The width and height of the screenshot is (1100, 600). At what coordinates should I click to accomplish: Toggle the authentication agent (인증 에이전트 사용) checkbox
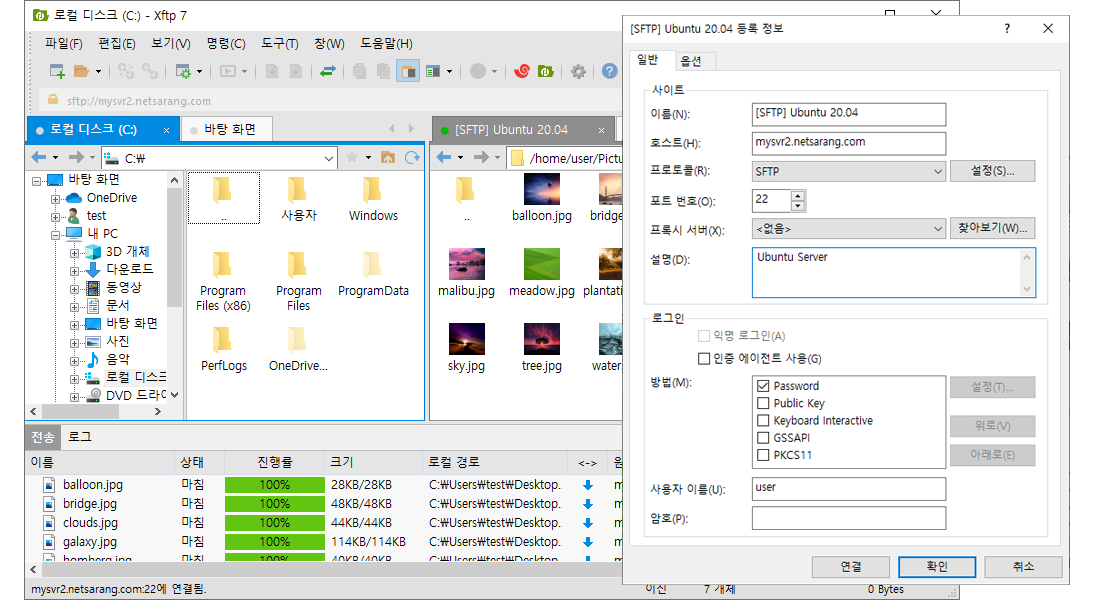pyautogui.click(x=704, y=359)
